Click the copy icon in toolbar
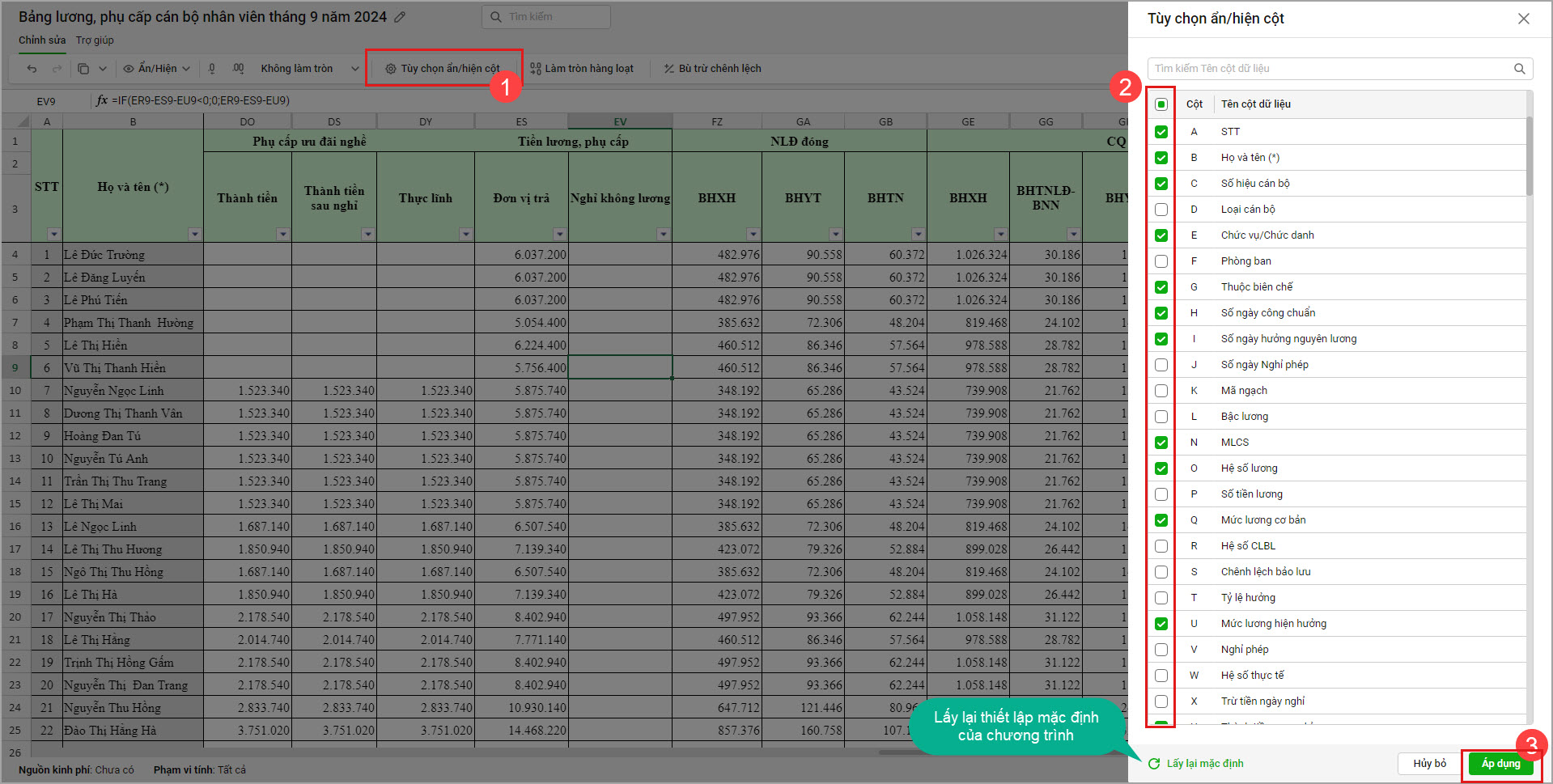The height and width of the screenshot is (784, 1553). pyautogui.click(x=83, y=69)
